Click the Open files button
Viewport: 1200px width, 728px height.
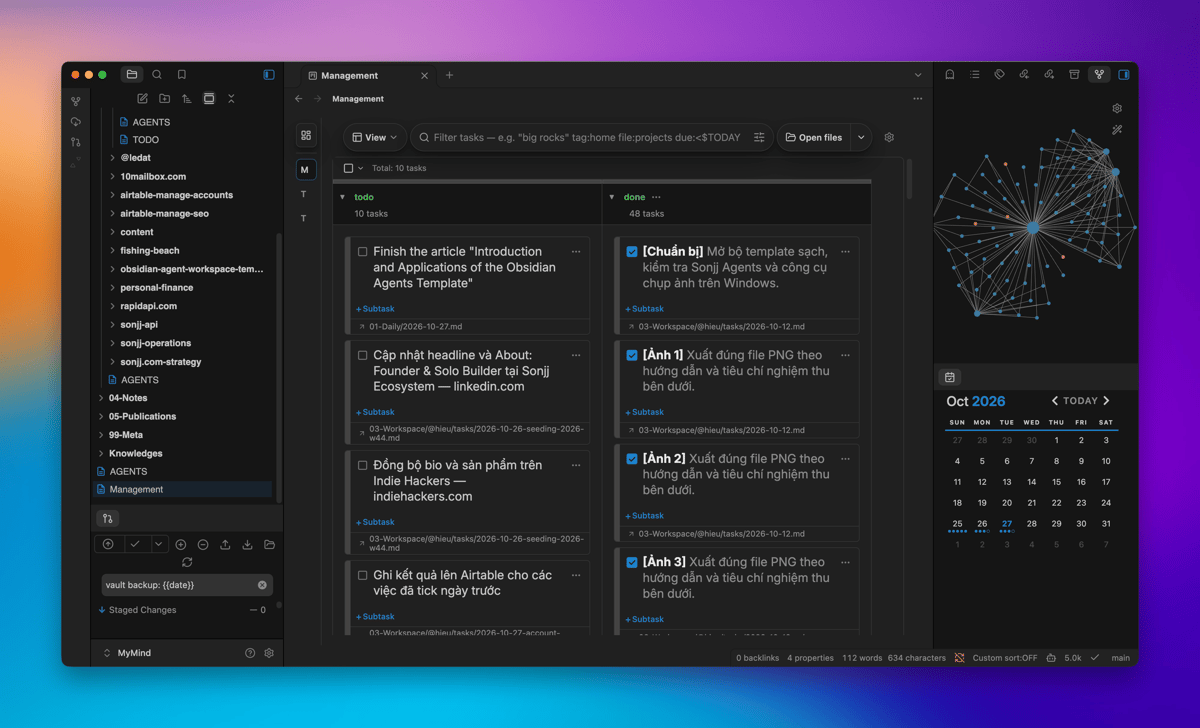coord(813,137)
